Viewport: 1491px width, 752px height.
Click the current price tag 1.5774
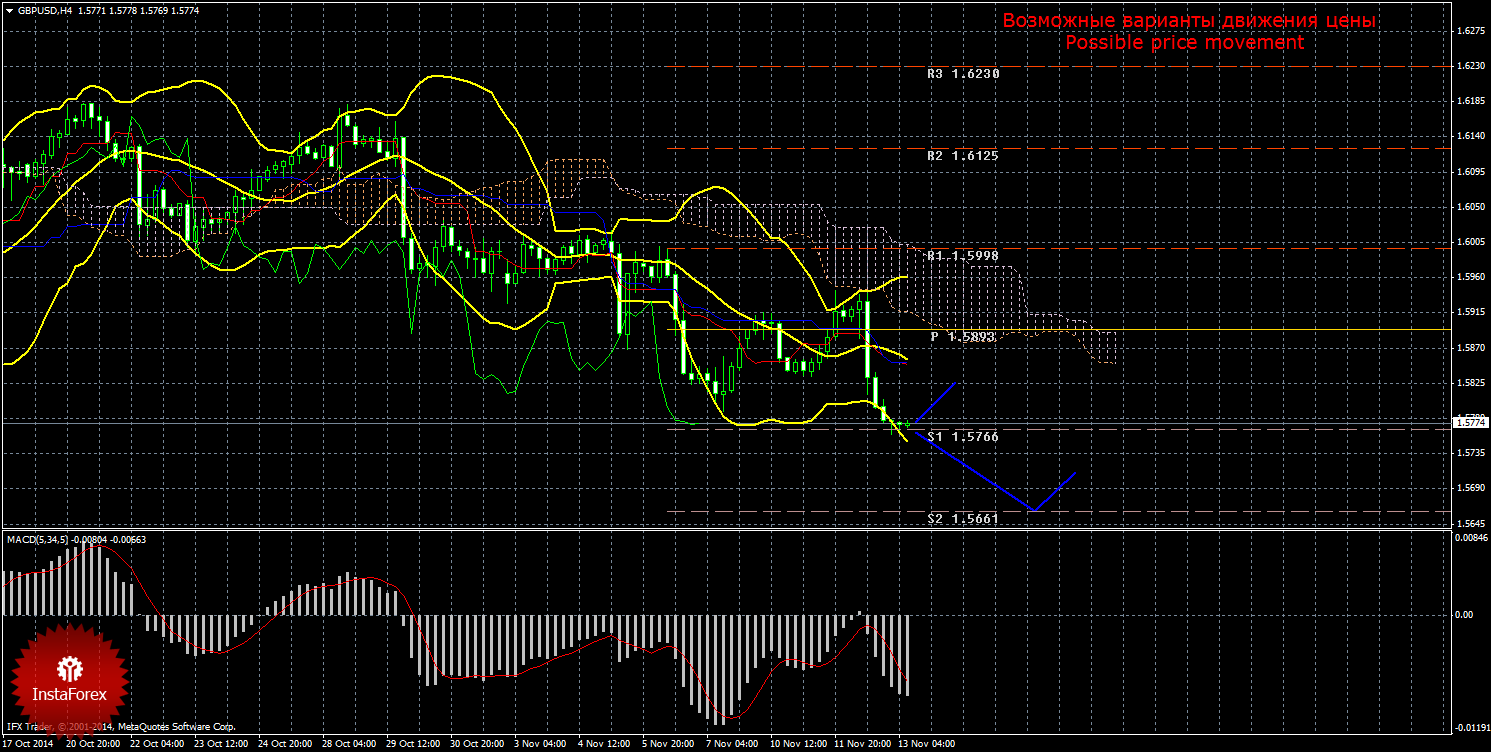coord(1469,423)
